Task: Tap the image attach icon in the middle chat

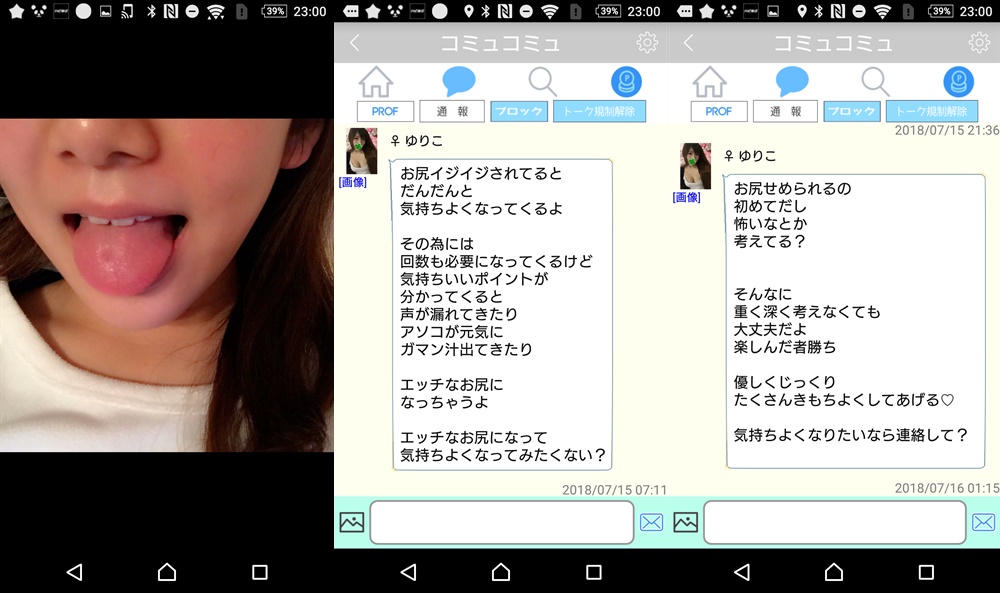Action: pos(352,522)
